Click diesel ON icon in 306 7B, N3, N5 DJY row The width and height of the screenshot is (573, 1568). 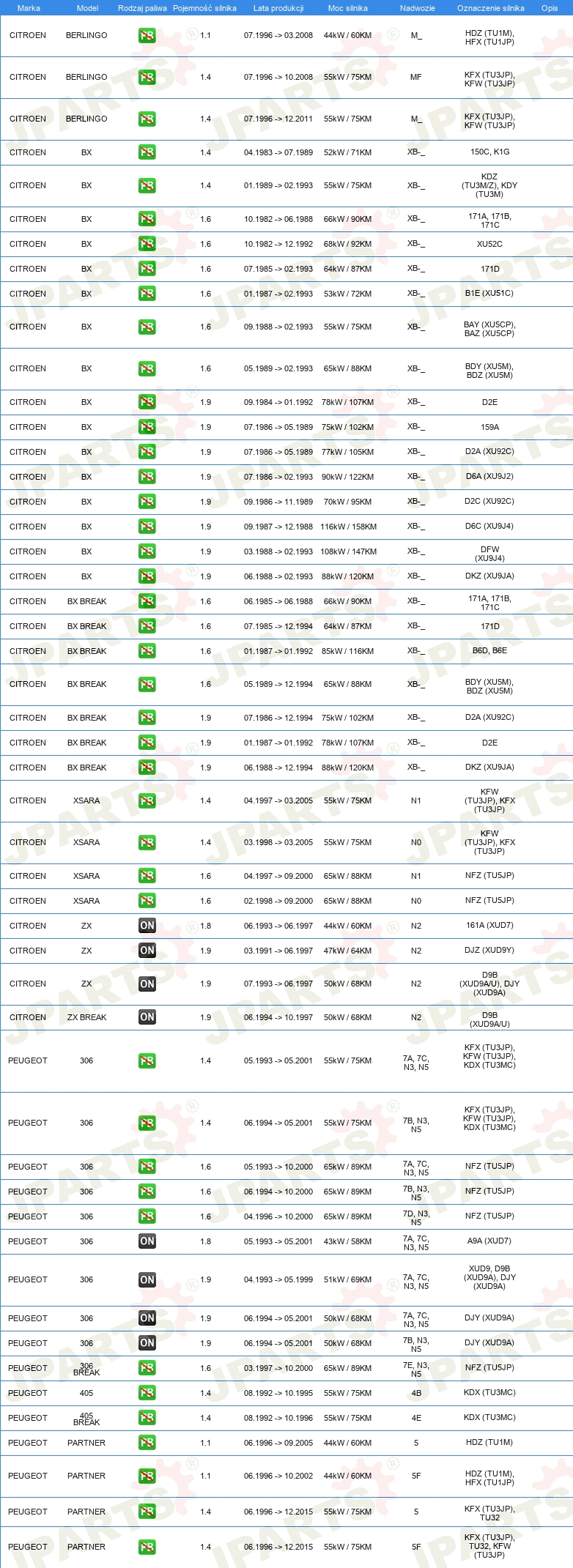[x=147, y=1343]
